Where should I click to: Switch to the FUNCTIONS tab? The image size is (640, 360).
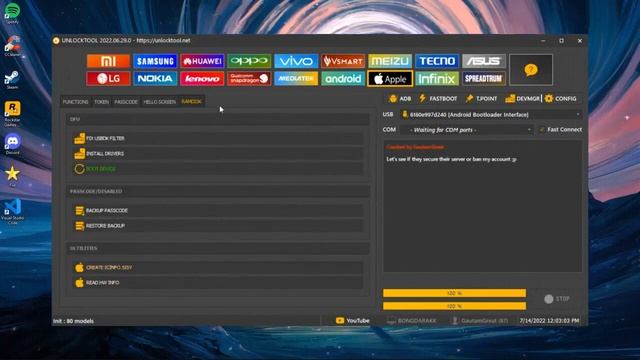76,102
